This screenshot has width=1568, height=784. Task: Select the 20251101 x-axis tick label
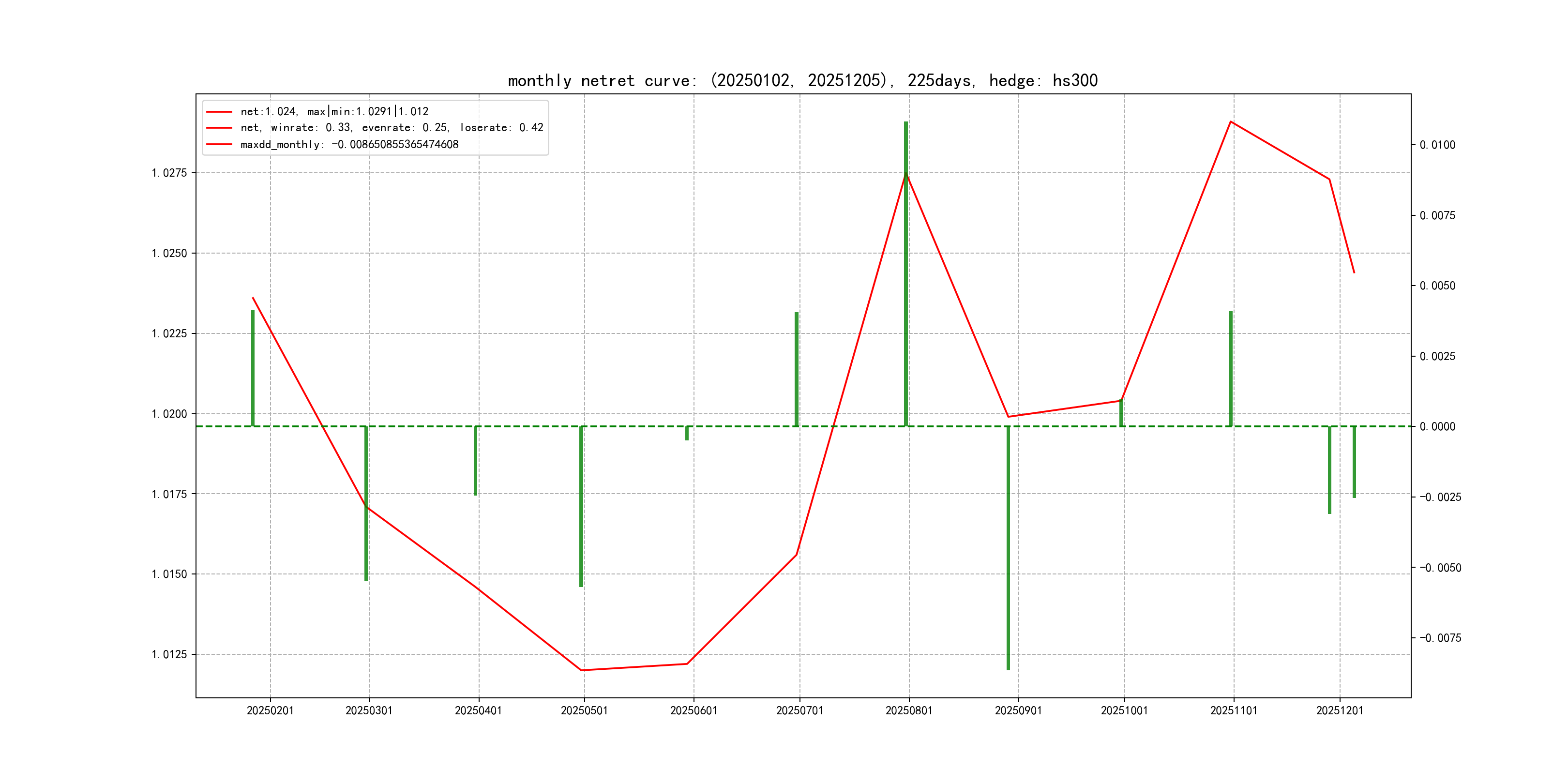coord(1233,710)
